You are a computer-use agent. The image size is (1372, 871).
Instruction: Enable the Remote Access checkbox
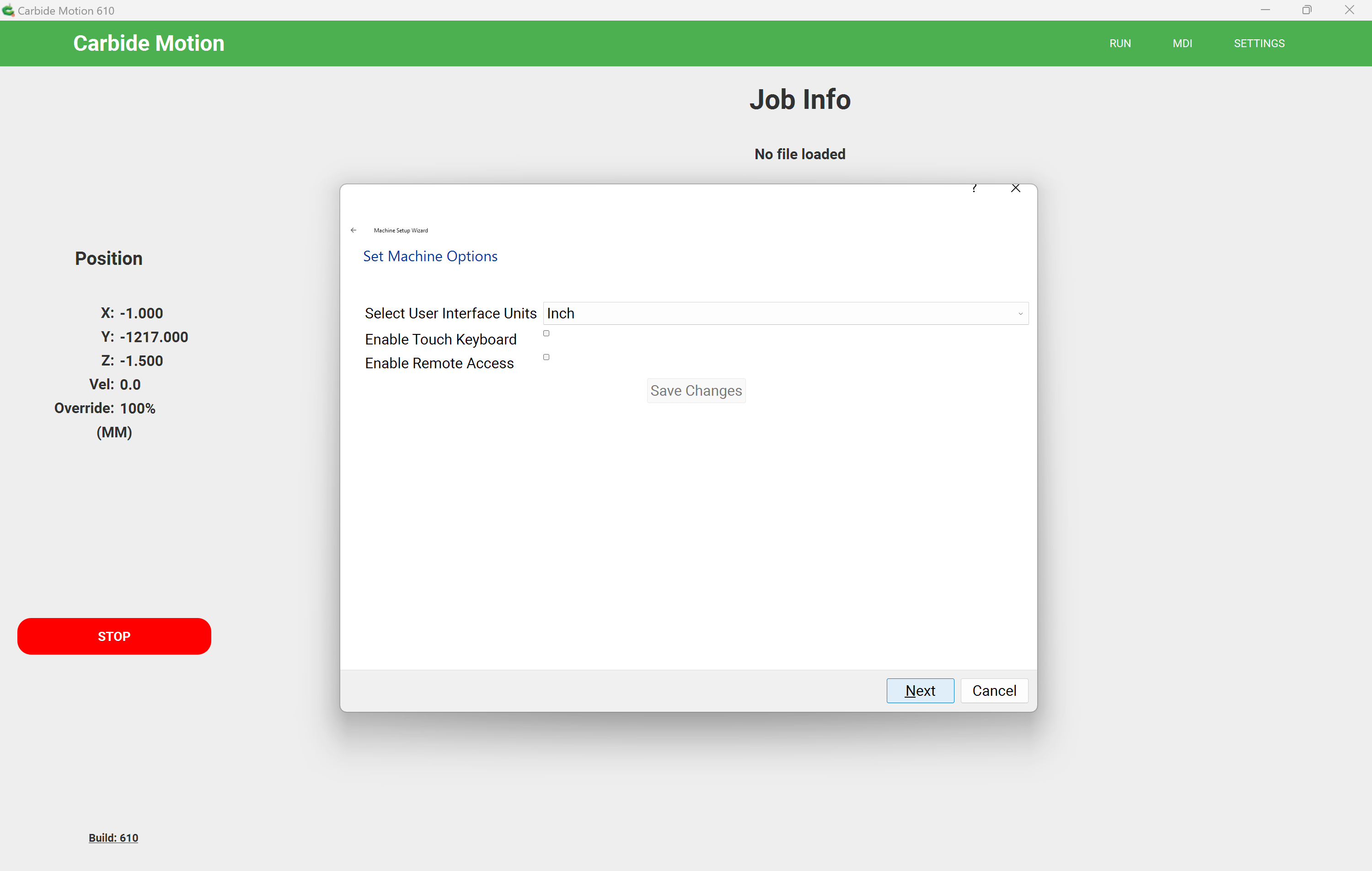(x=546, y=357)
